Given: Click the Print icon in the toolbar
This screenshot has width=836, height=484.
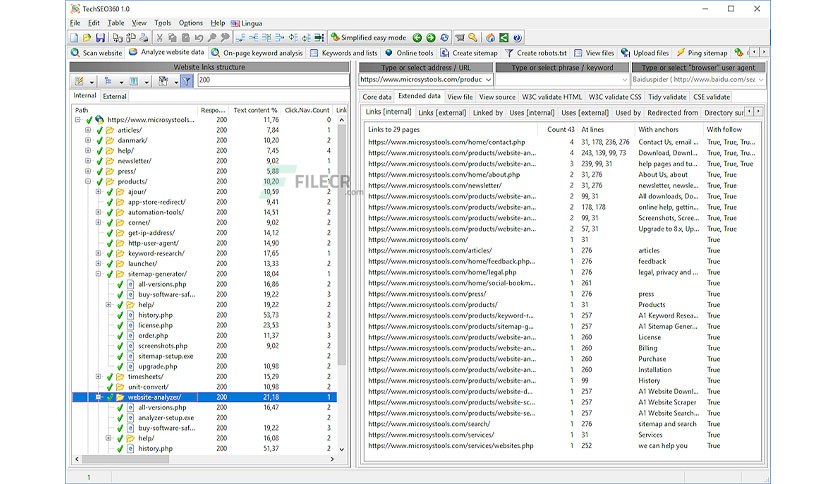Looking at the screenshot, I should pos(144,38).
